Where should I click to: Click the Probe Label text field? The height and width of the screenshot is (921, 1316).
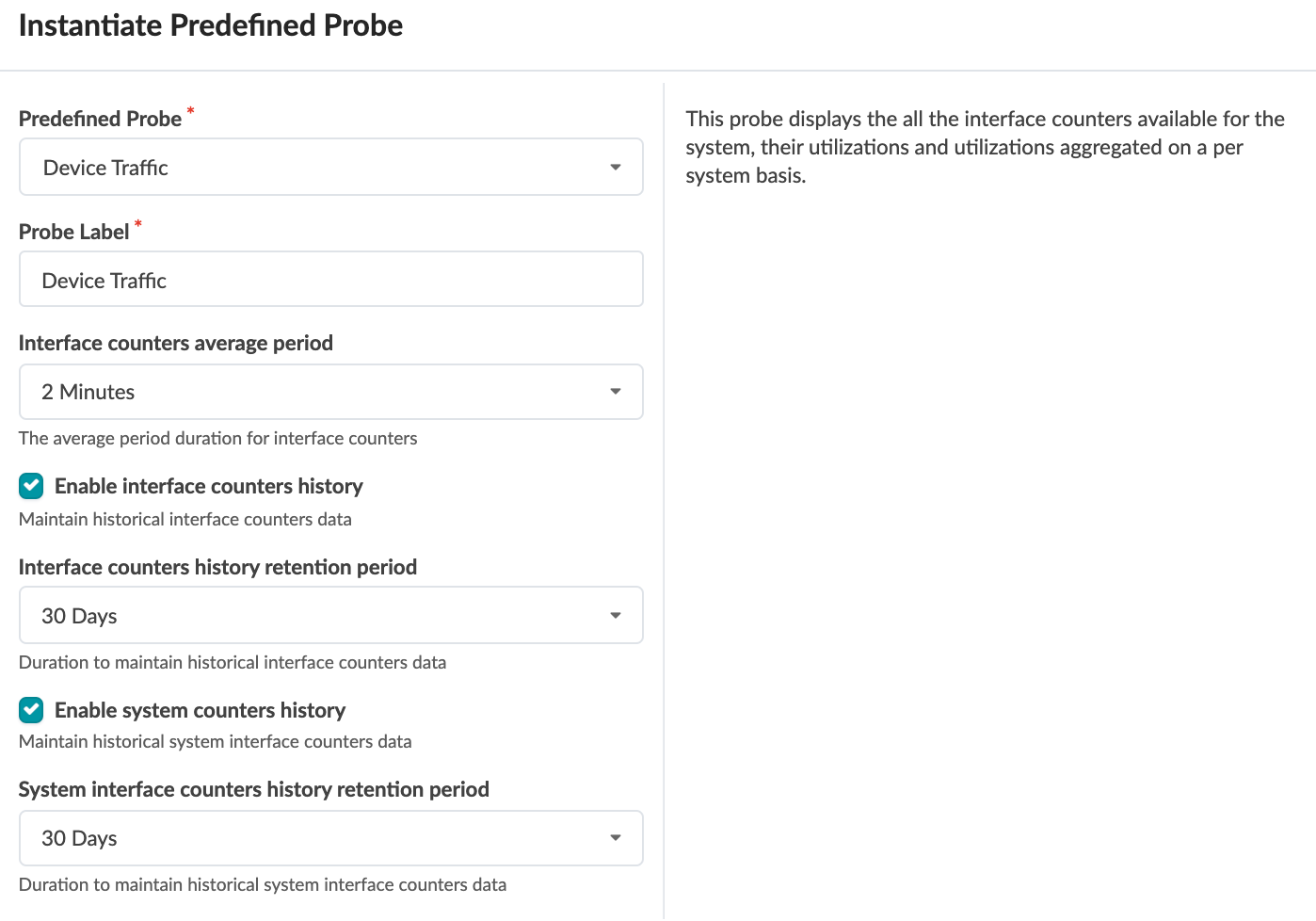330,280
